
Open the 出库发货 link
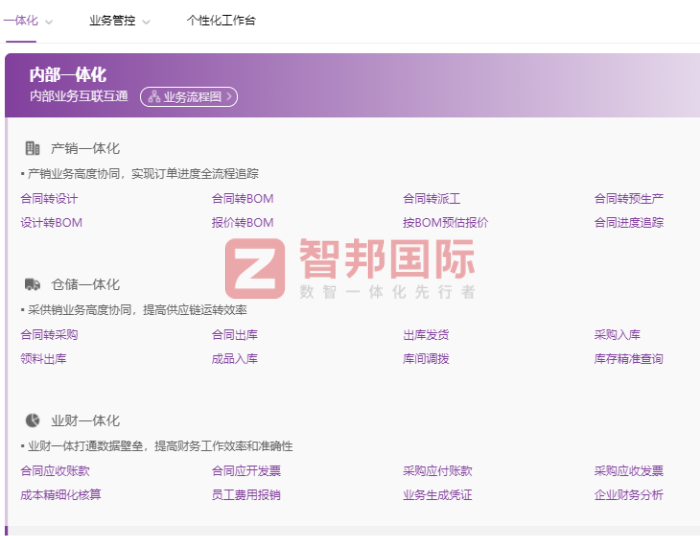[x=426, y=335]
